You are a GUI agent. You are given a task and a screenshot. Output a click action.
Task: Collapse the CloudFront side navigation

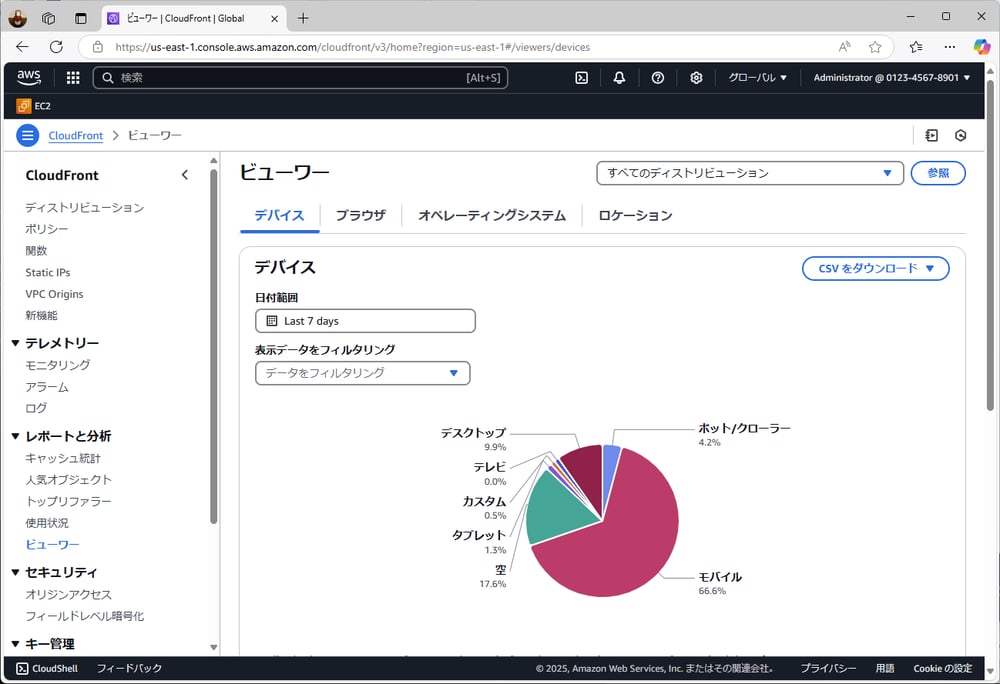[x=185, y=175]
